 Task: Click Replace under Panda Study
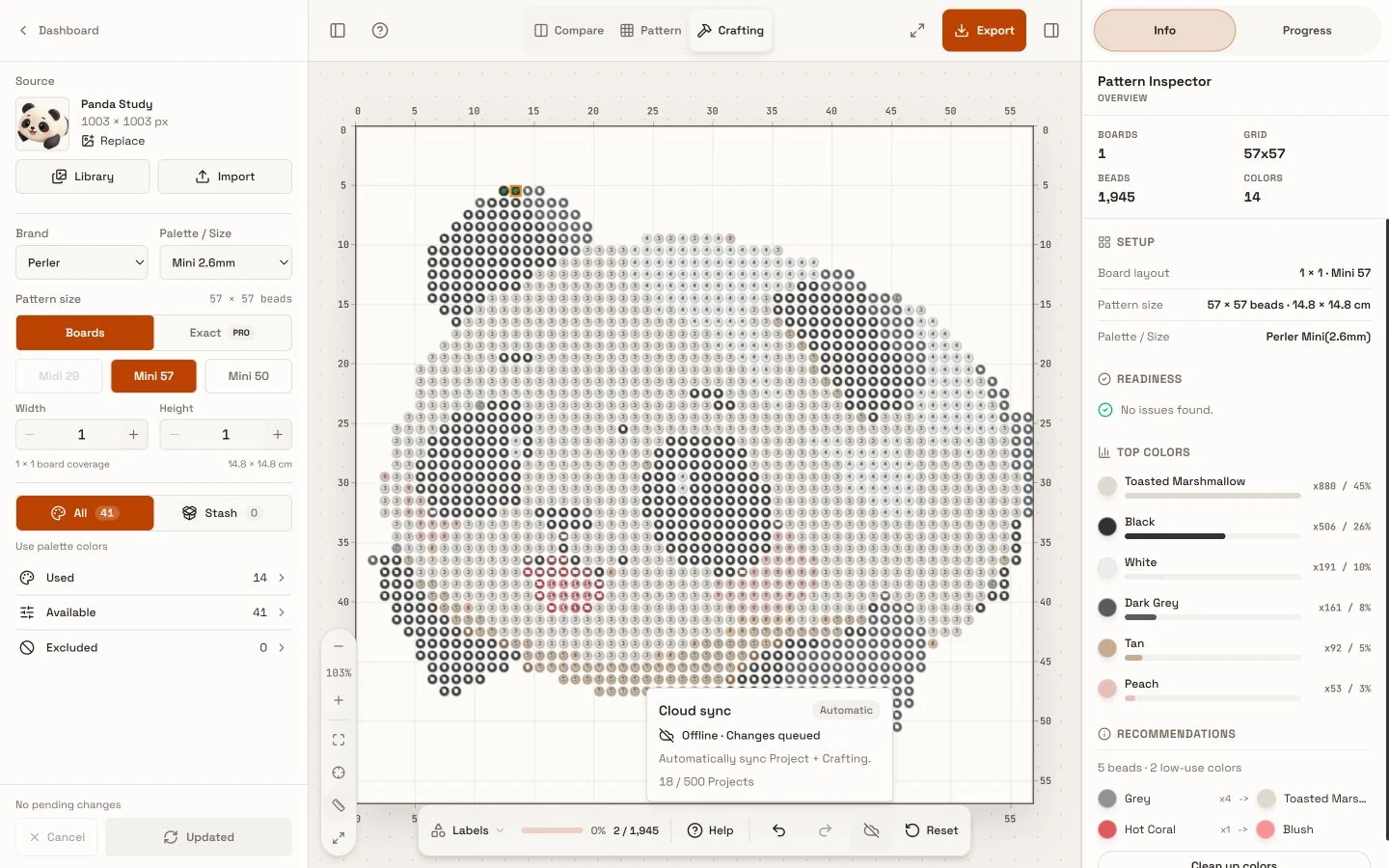pos(114,141)
